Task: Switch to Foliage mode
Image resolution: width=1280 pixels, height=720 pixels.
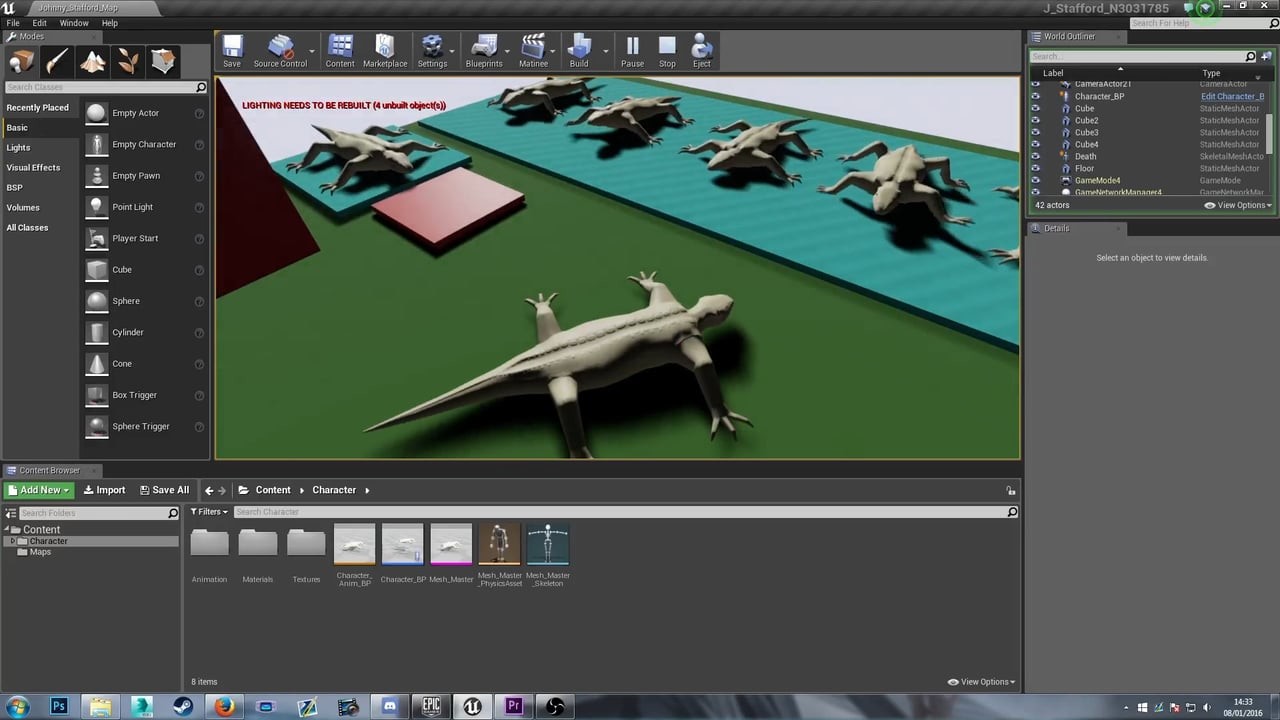Action: tap(128, 60)
